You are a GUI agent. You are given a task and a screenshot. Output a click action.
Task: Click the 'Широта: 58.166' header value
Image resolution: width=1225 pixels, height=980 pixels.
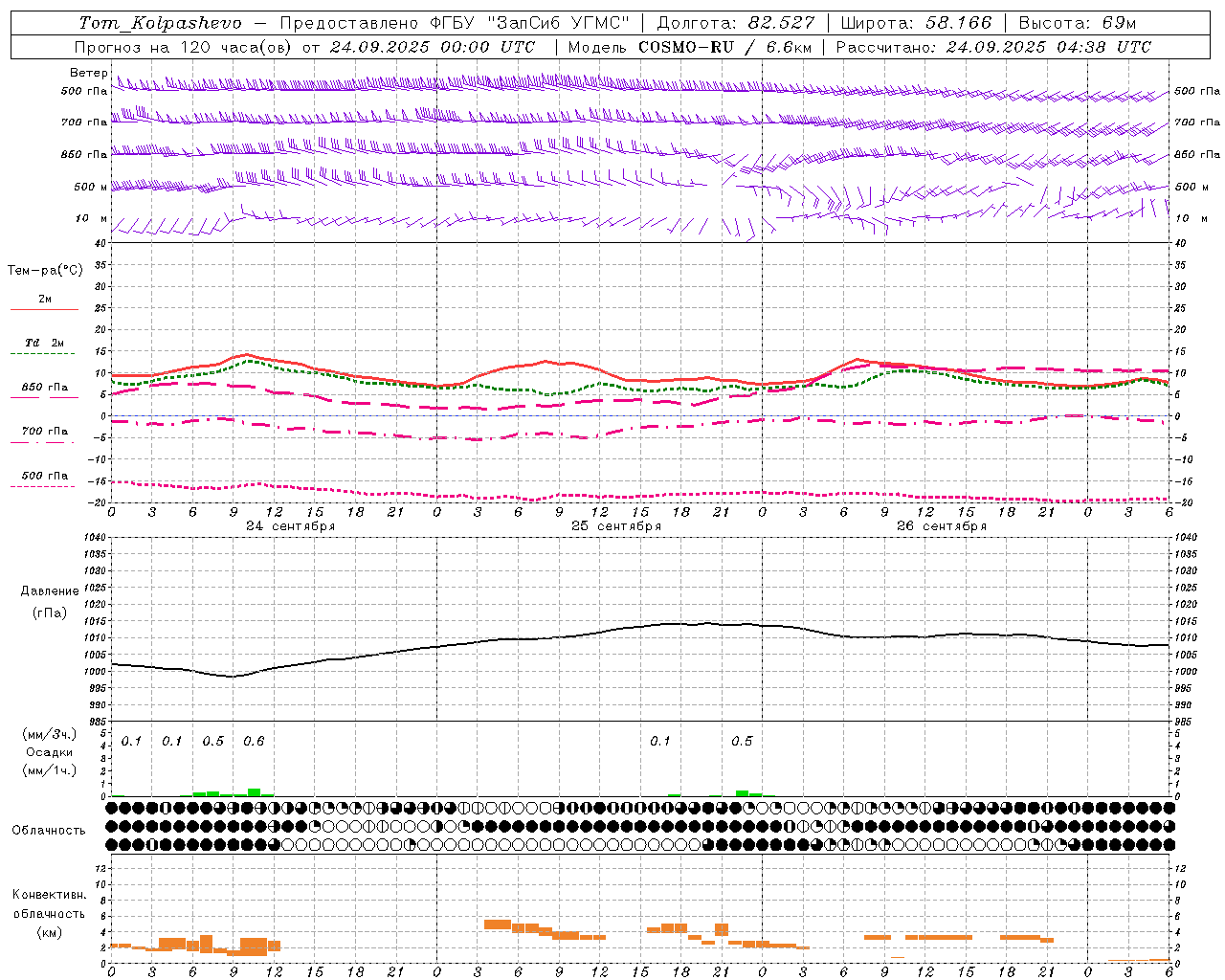[x=917, y=23]
